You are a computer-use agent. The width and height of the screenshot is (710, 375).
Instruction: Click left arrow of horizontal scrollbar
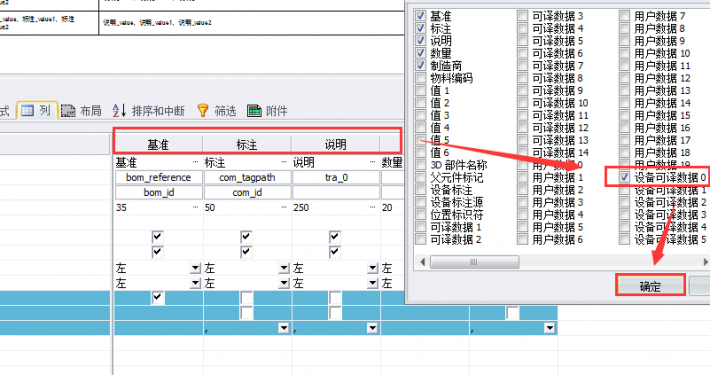click(x=422, y=262)
